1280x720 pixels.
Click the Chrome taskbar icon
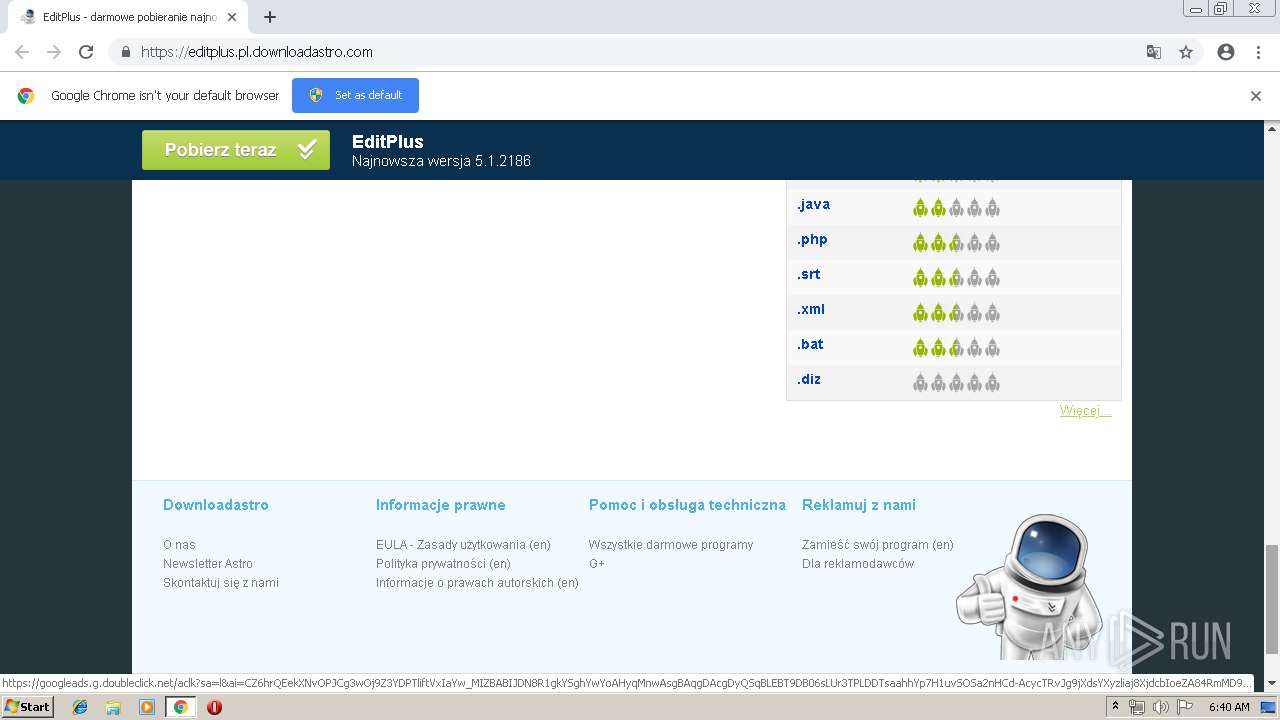coord(180,707)
